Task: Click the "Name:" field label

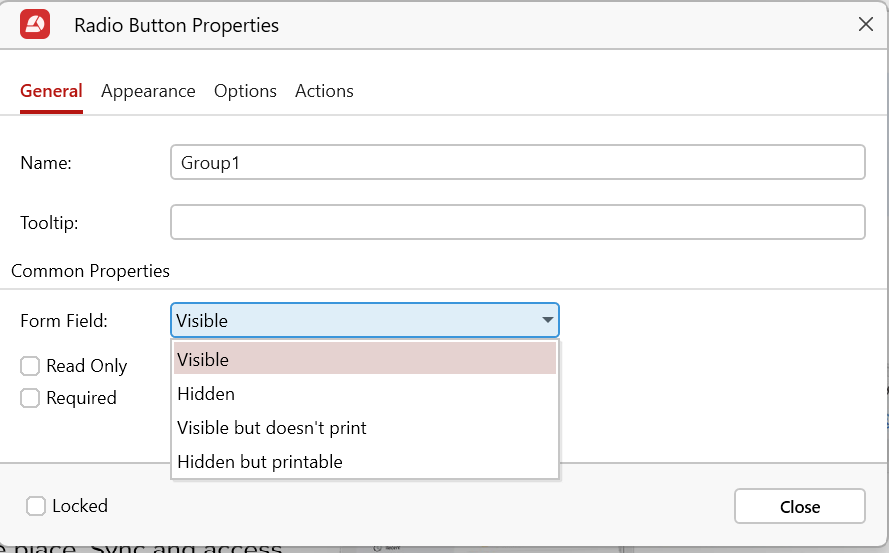Action: [46, 163]
